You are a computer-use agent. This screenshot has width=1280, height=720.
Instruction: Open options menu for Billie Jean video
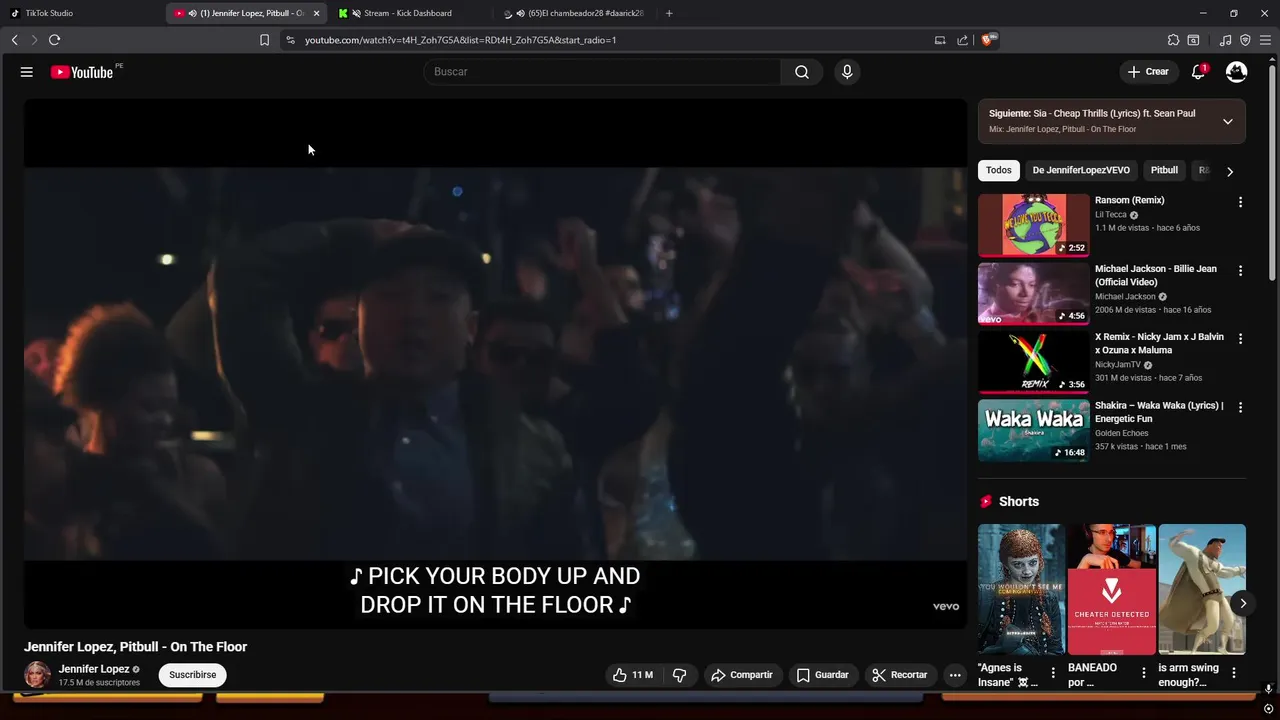(1240, 271)
